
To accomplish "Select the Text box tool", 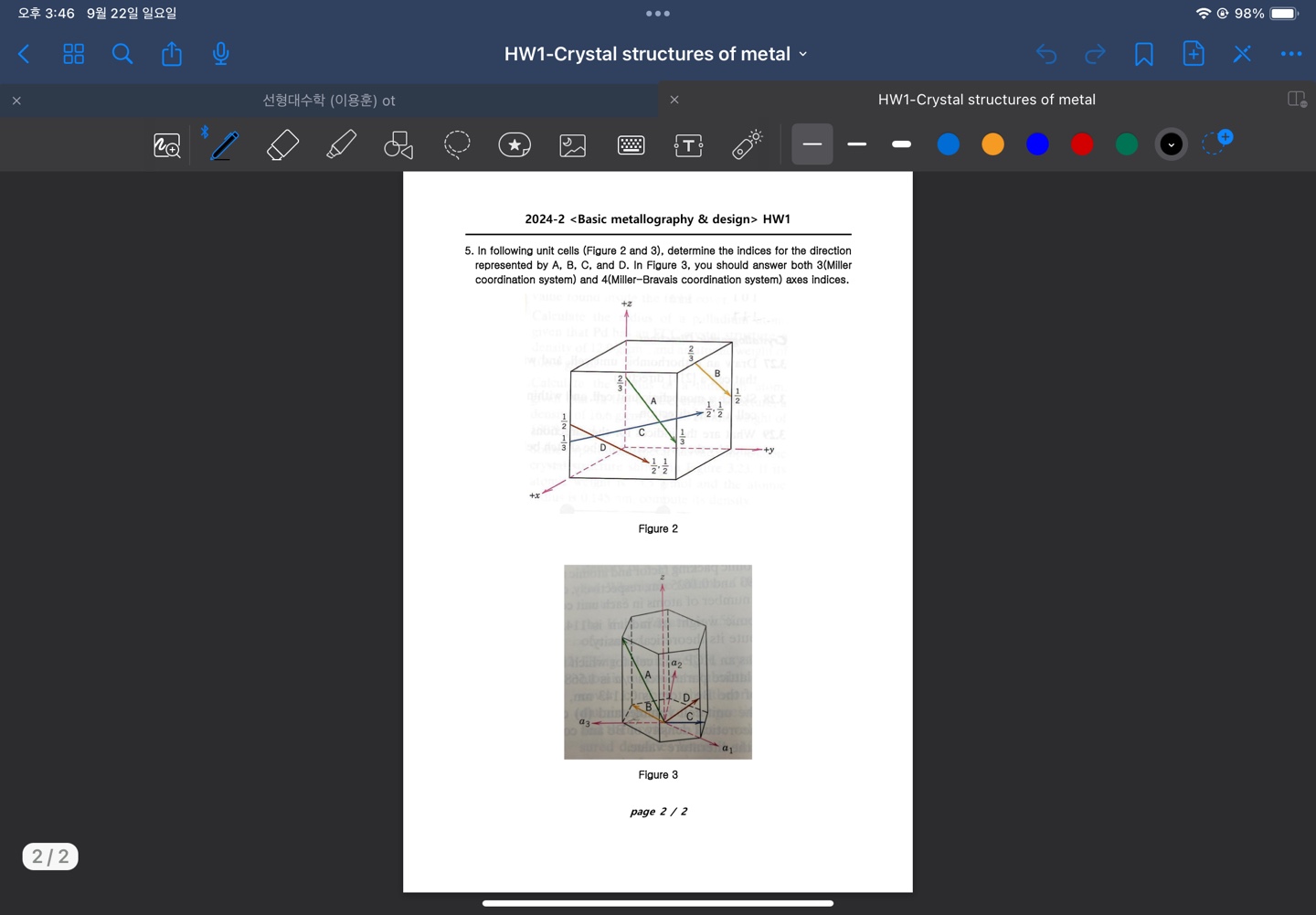I will [x=689, y=145].
